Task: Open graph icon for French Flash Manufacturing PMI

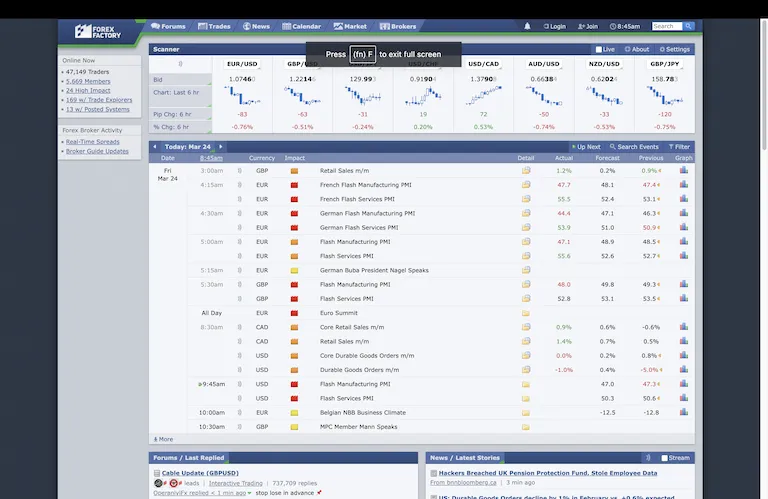Action: (x=684, y=185)
